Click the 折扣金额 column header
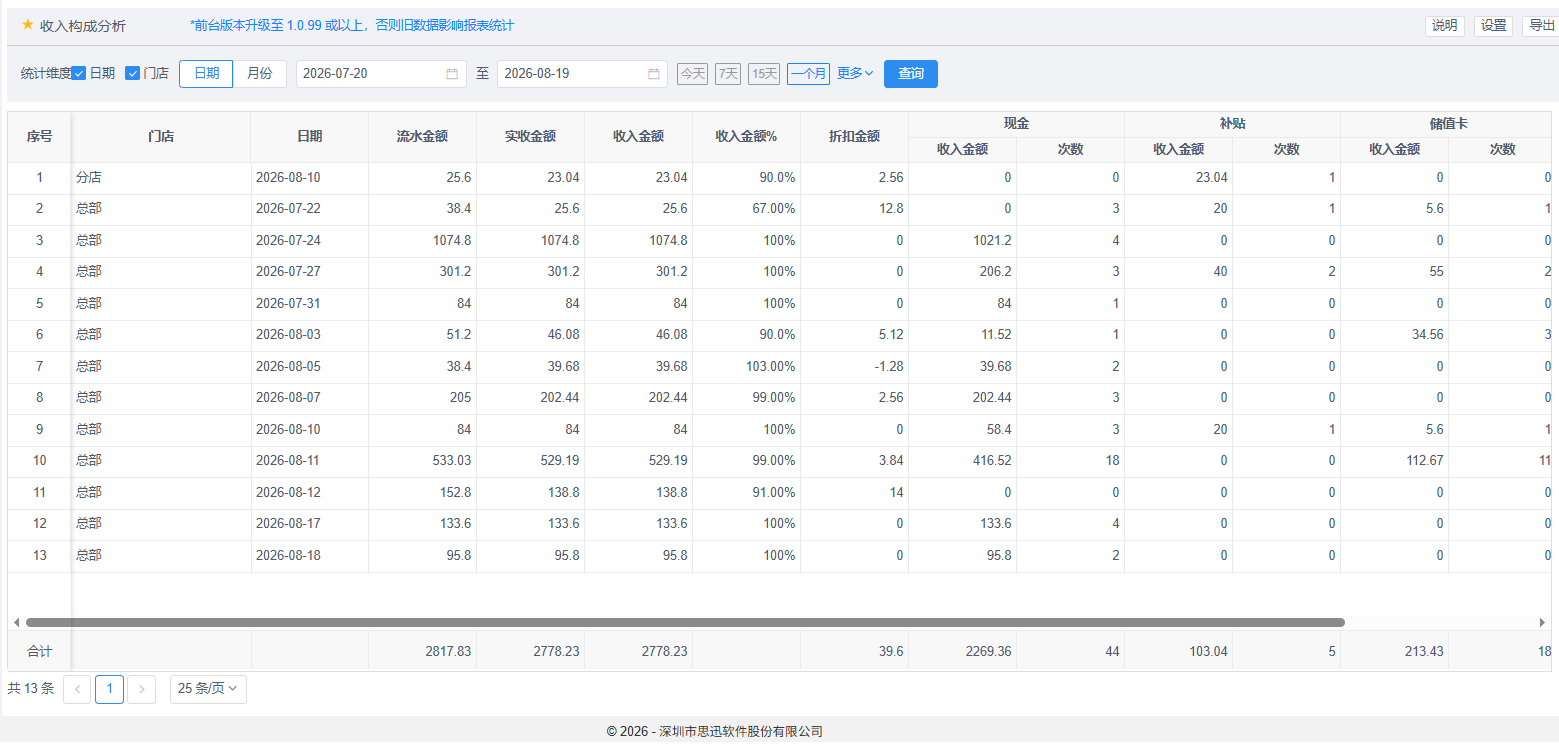Screen dimensions: 1559x752 pyautogui.click(x=854, y=137)
